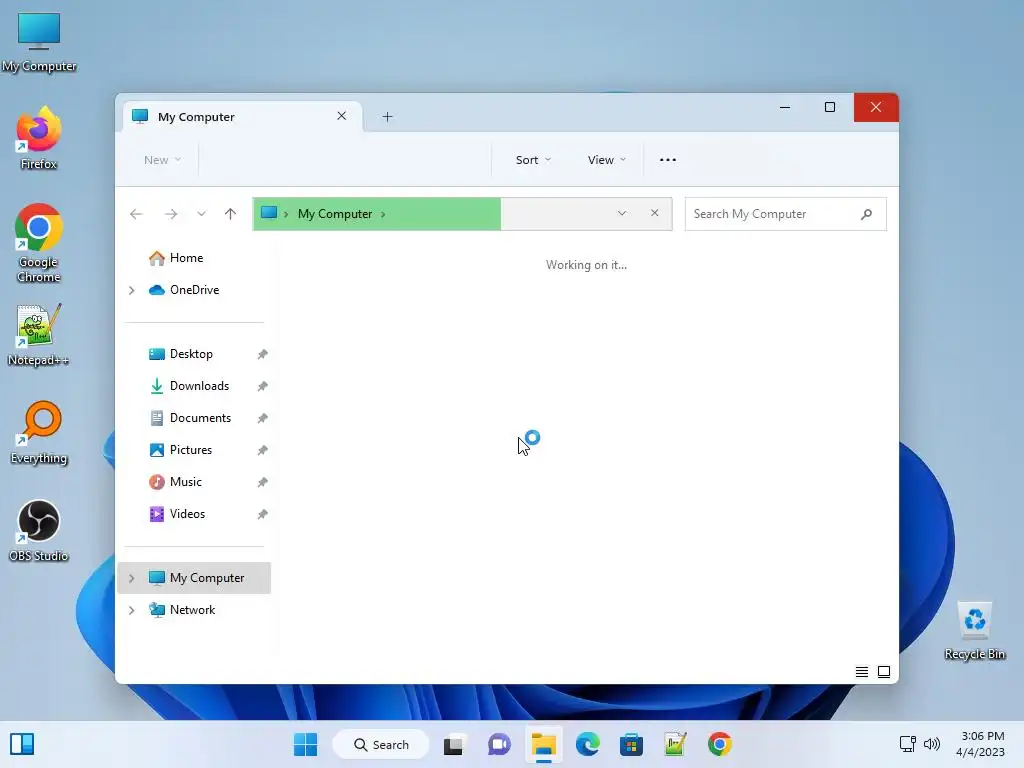The height and width of the screenshot is (768, 1024).
Task: Open Notepad++ desktop shortcut
Action: [x=39, y=334]
